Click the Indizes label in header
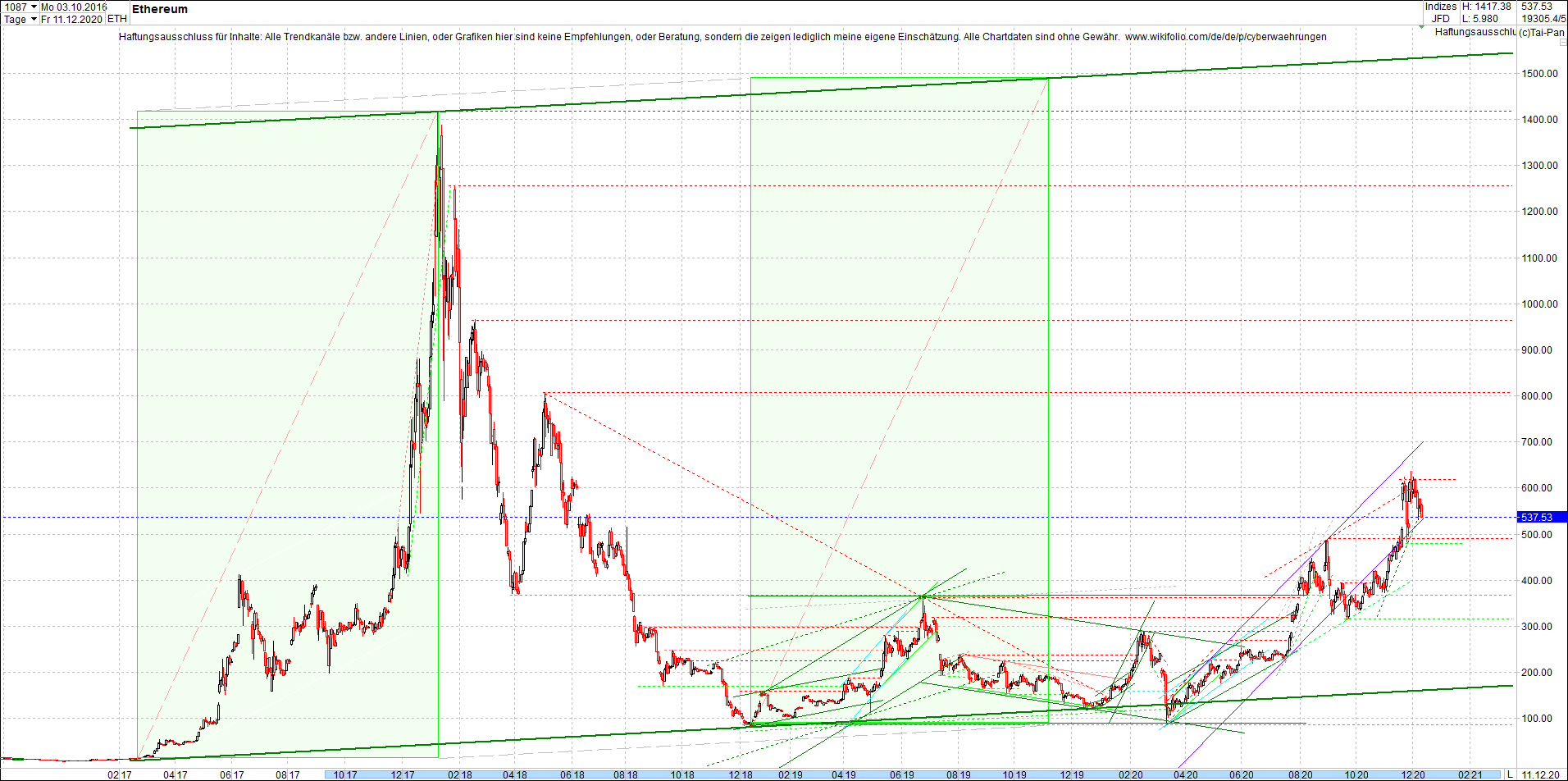The height and width of the screenshot is (781, 1568). pyautogui.click(x=1441, y=7)
